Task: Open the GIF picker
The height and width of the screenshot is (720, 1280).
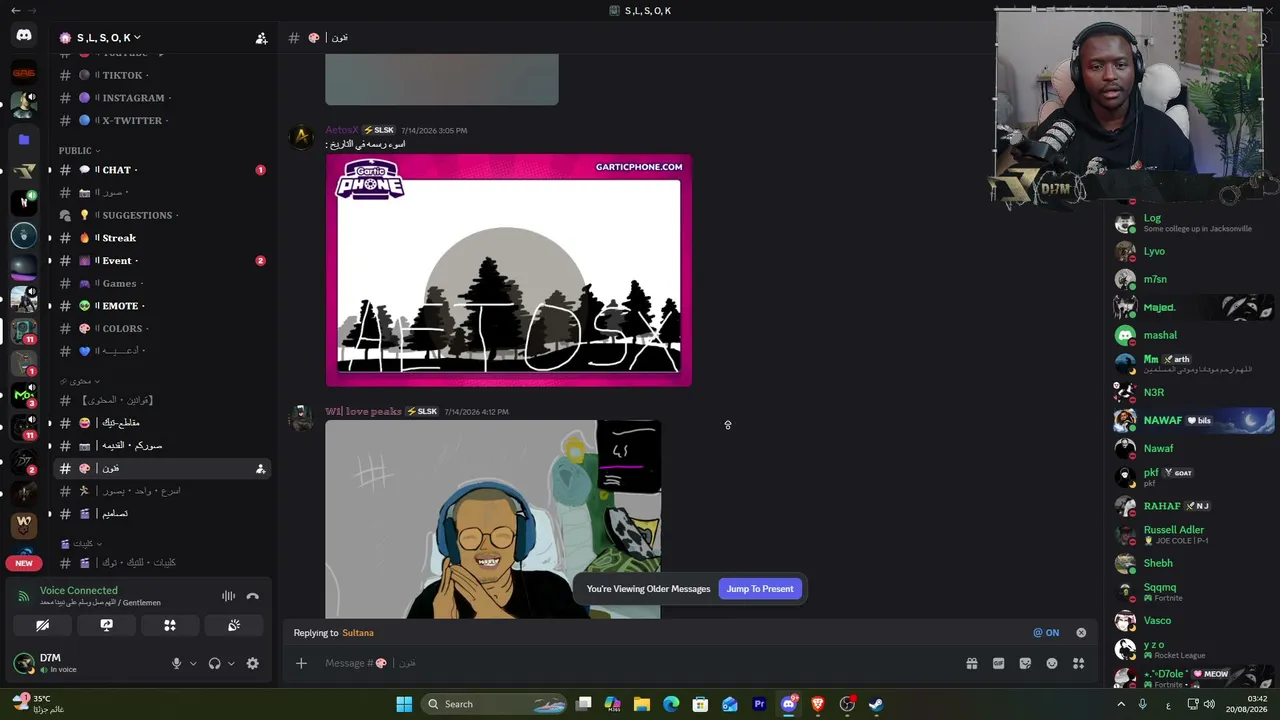Action: pos(998,663)
